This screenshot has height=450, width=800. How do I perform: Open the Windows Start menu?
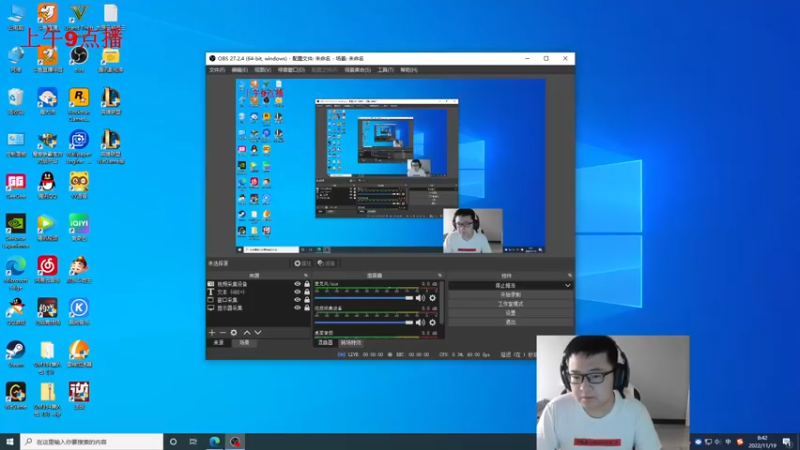tap(10, 442)
